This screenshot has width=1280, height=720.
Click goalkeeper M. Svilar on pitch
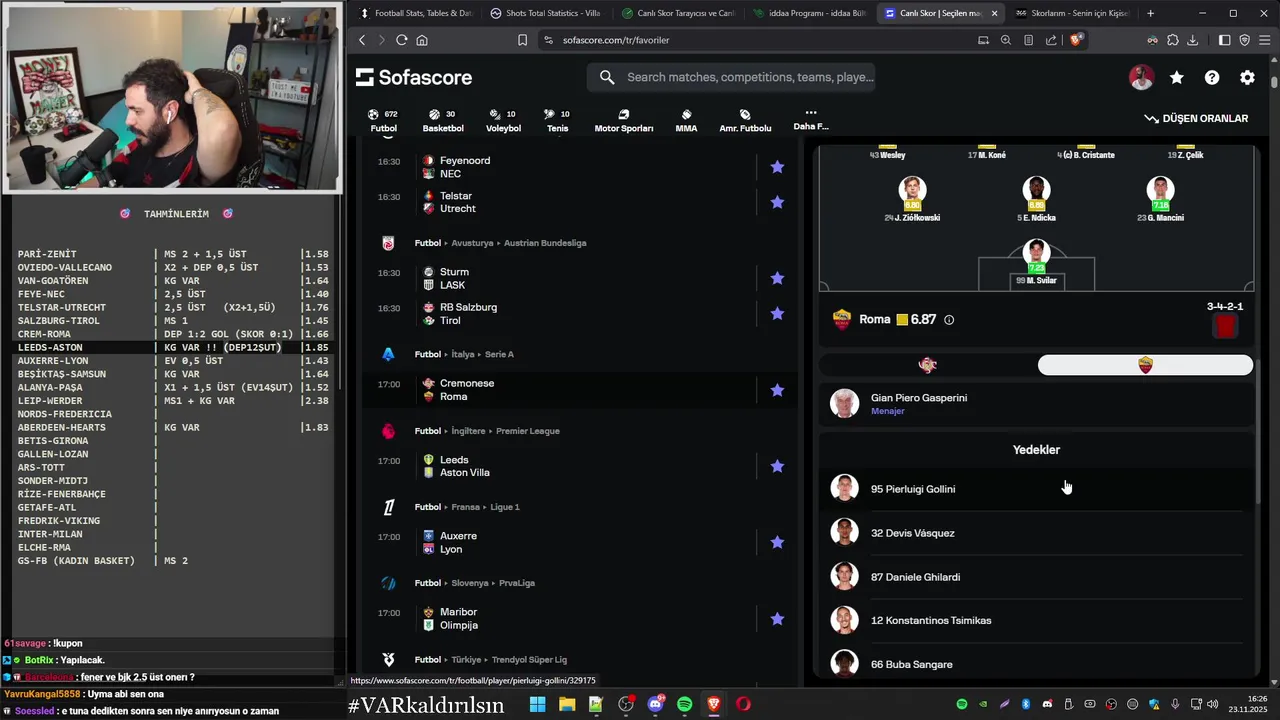(1036, 262)
